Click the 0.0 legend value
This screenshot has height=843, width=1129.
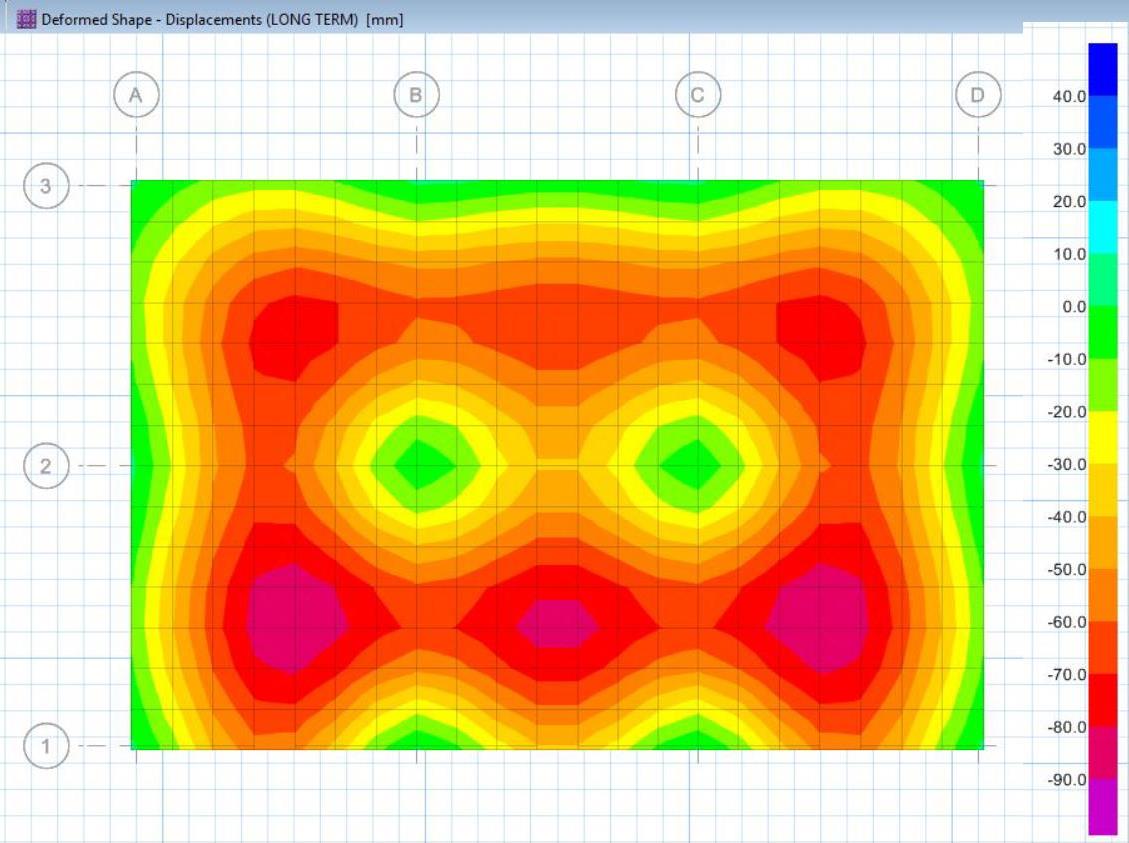[1074, 307]
